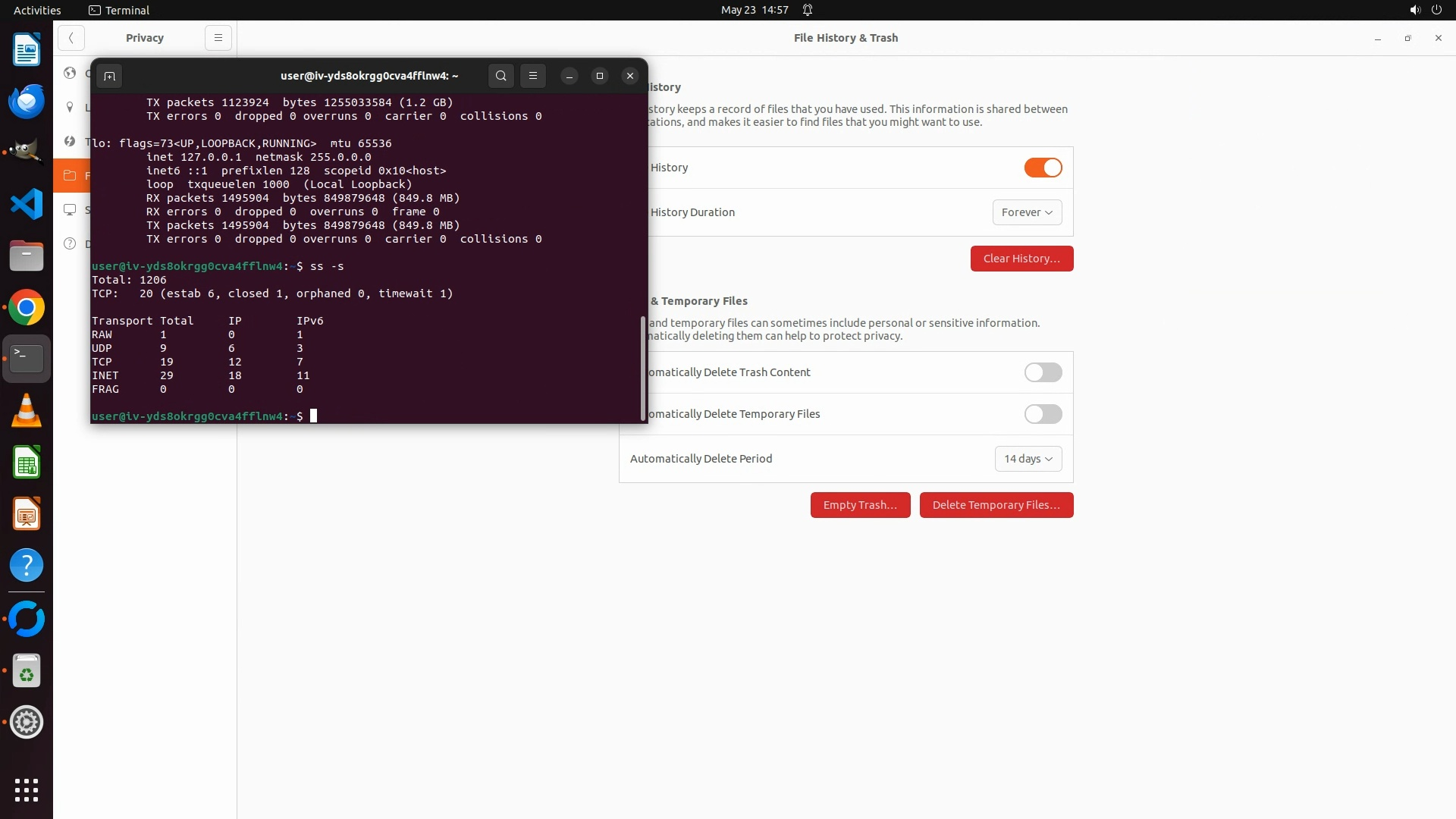Viewport: 1456px width, 819px height.
Task: Enable Automatically Delete Trash Content
Action: (x=1043, y=372)
